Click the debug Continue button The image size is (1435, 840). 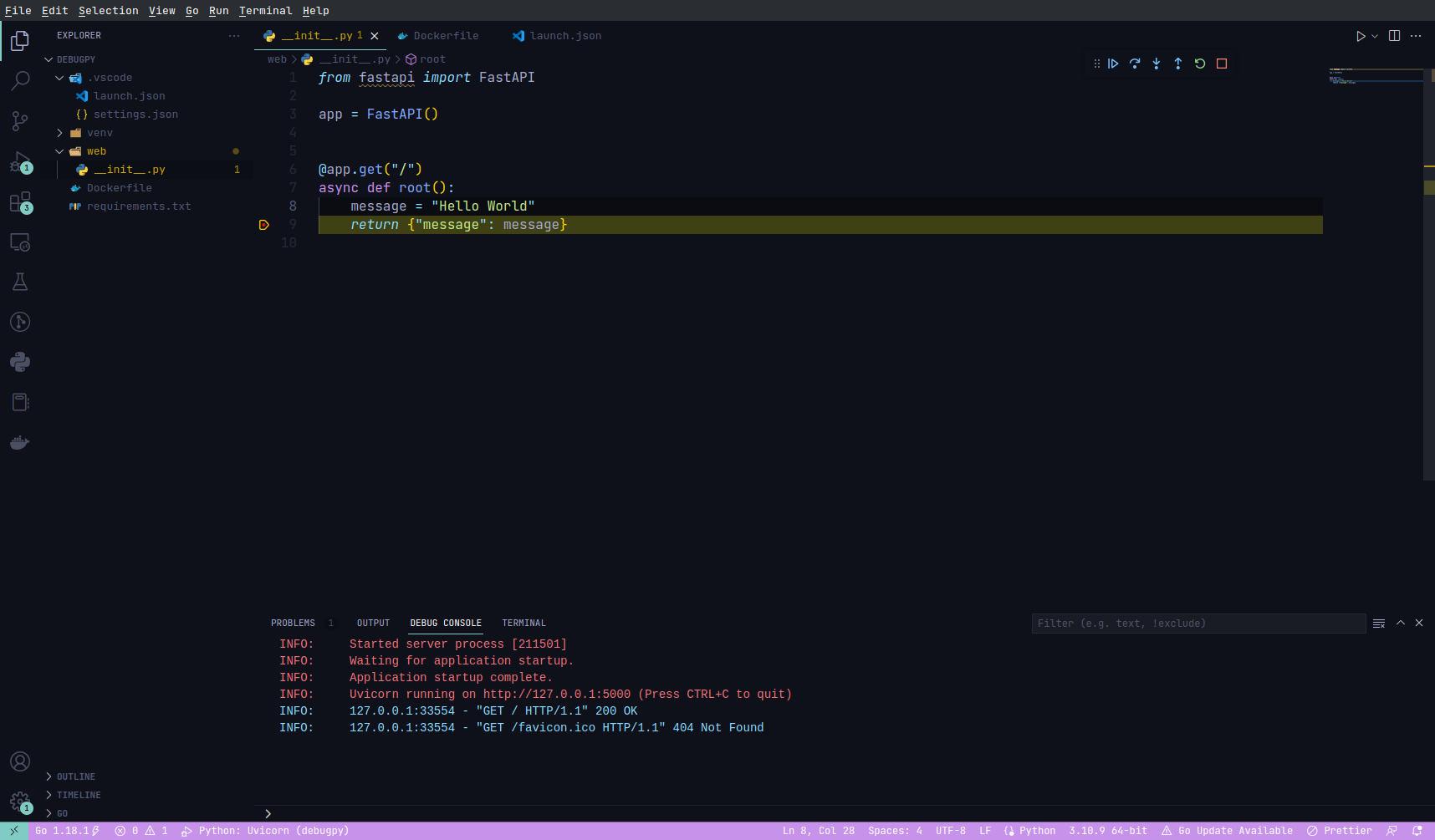coord(1113,64)
